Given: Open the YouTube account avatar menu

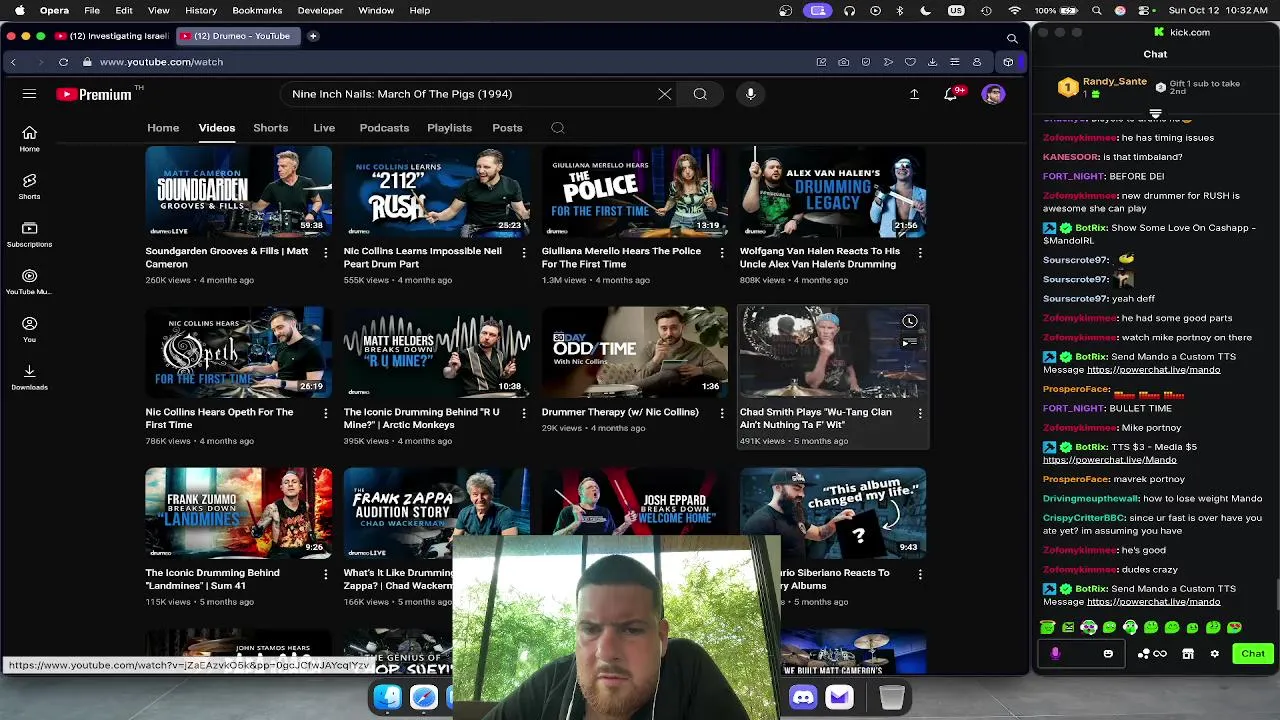Looking at the screenshot, I should pyautogui.click(x=993, y=94).
